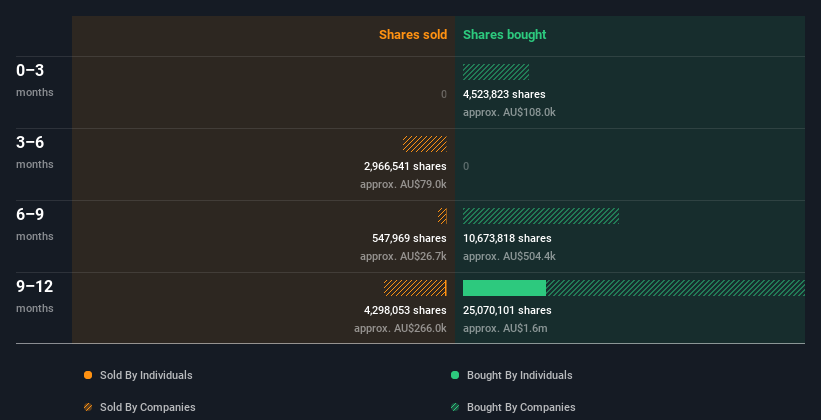This screenshot has width=821, height=420.
Task: Click the 9–12 months row label
Action: pyautogui.click(x=35, y=296)
